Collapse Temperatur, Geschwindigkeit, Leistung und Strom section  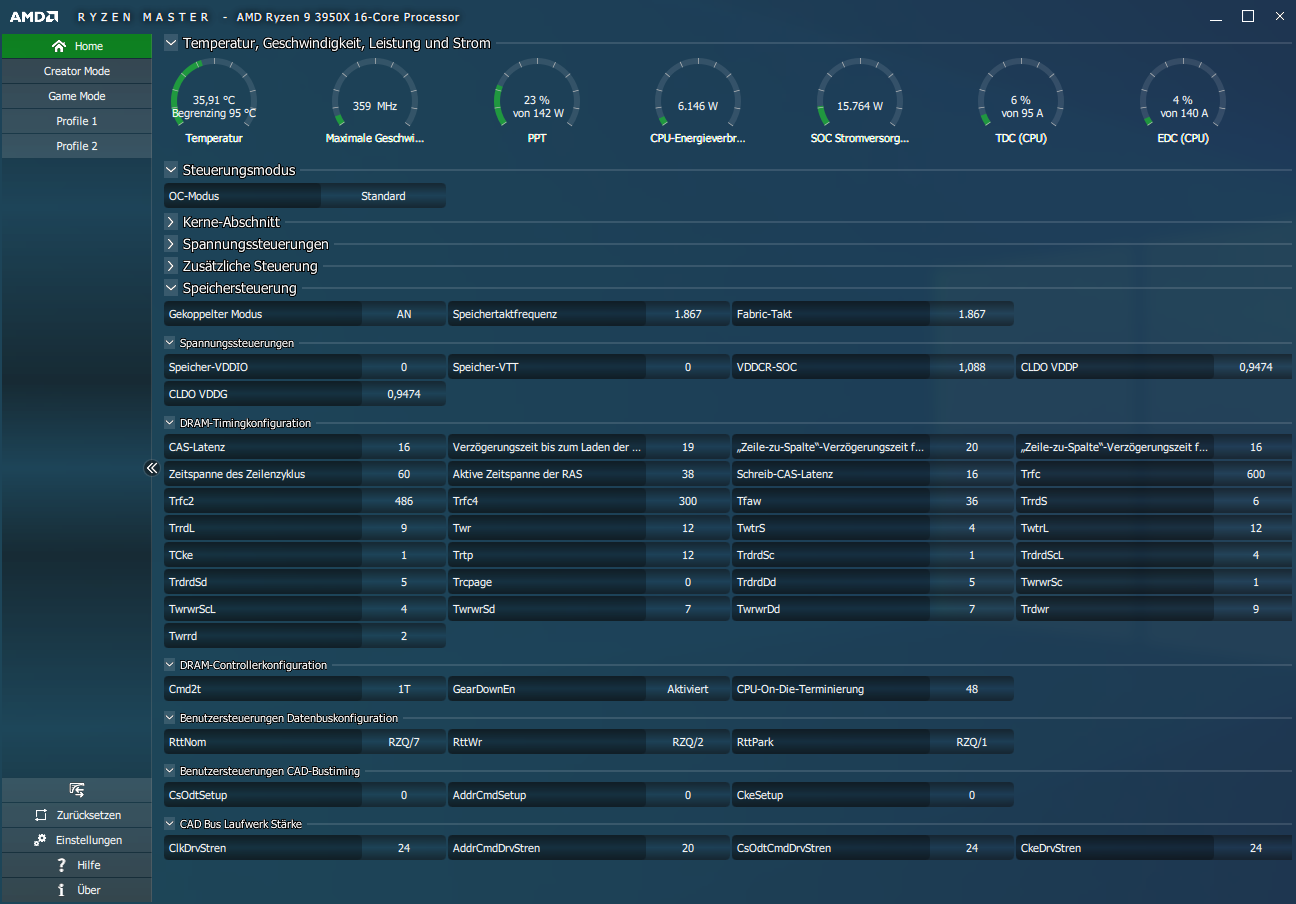[171, 43]
